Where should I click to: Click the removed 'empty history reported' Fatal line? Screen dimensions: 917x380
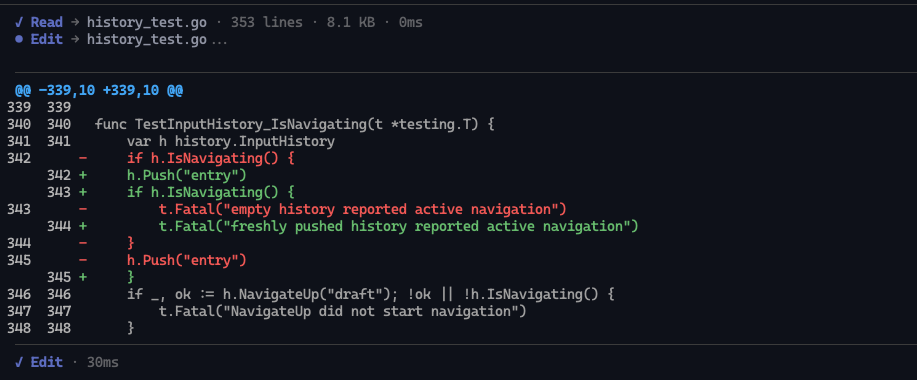click(x=363, y=209)
